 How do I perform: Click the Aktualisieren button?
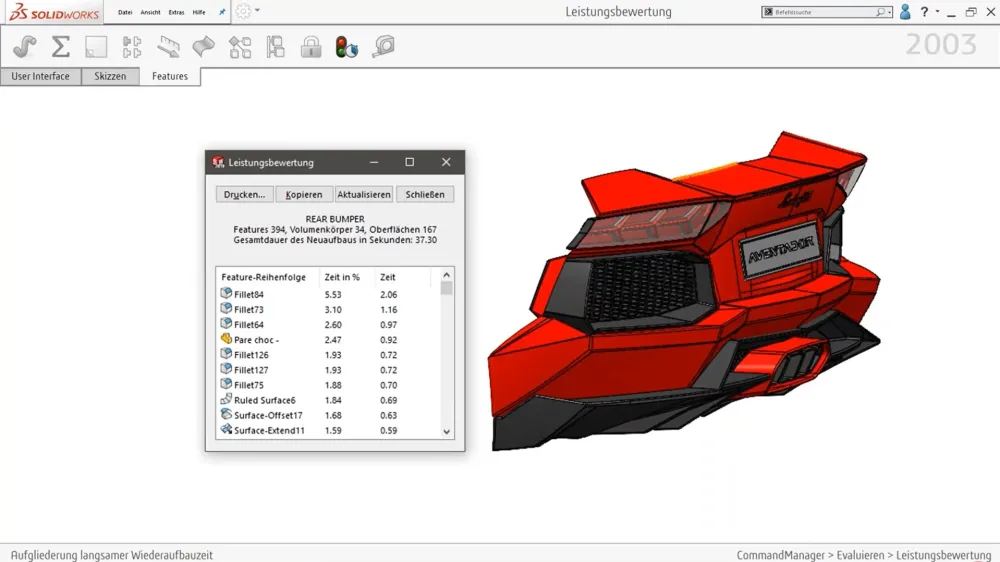pyautogui.click(x=364, y=195)
